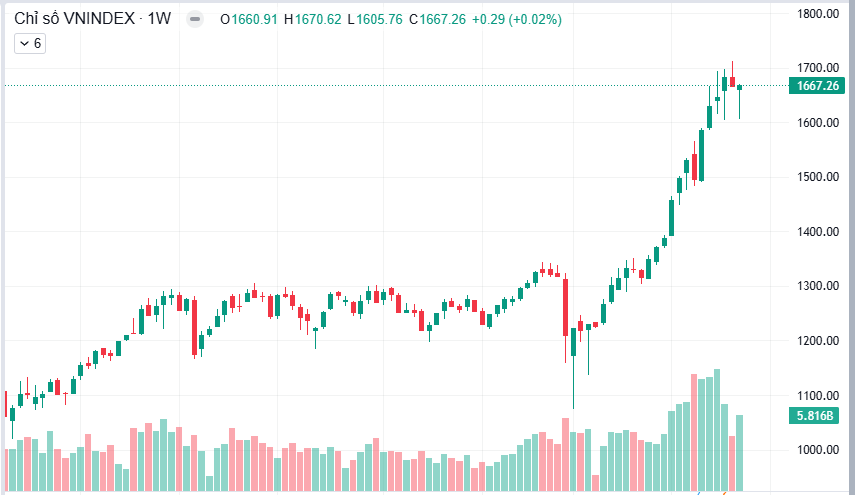Click the +0.29 (+0.02%) change value
The width and height of the screenshot is (855, 495).
pos(516,20)
